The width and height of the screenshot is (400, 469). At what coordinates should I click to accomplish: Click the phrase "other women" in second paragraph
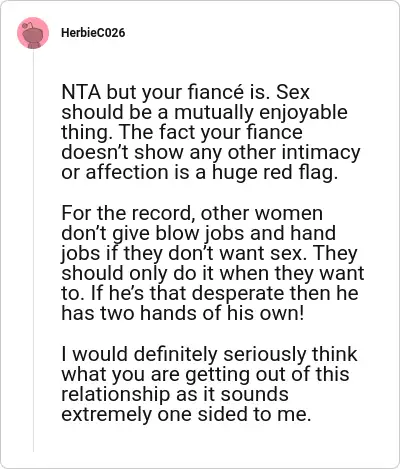(262, 213)
